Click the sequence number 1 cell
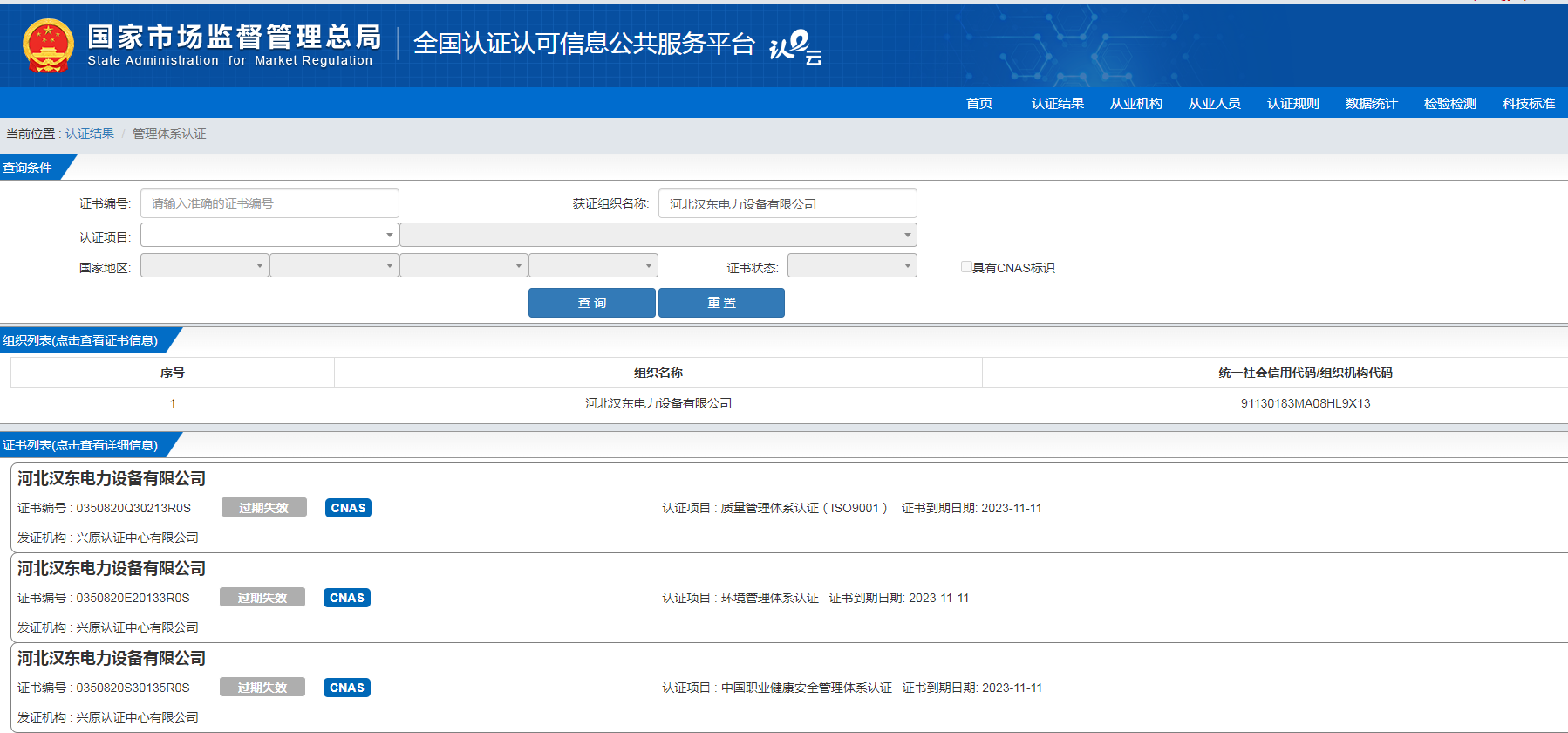The height and width of the screenshot is (733, 1568). tap(173, 403)
